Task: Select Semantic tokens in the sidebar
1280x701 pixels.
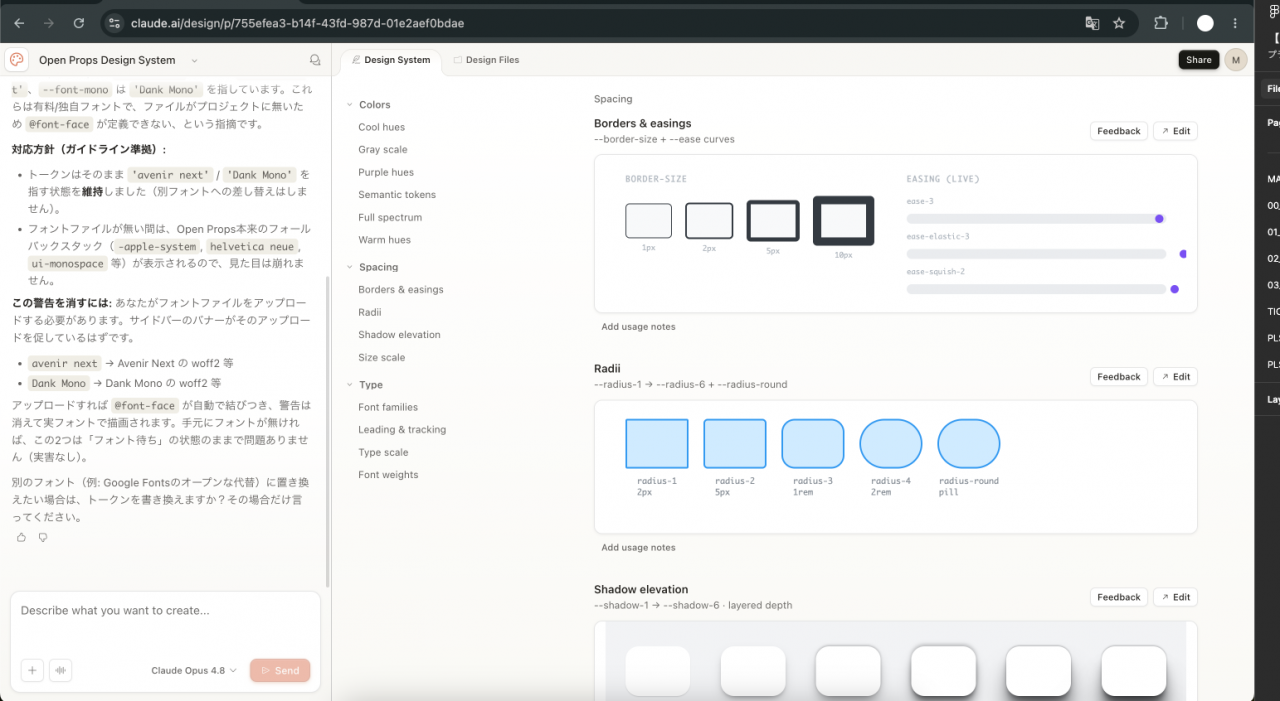Action: click(397, 195)
